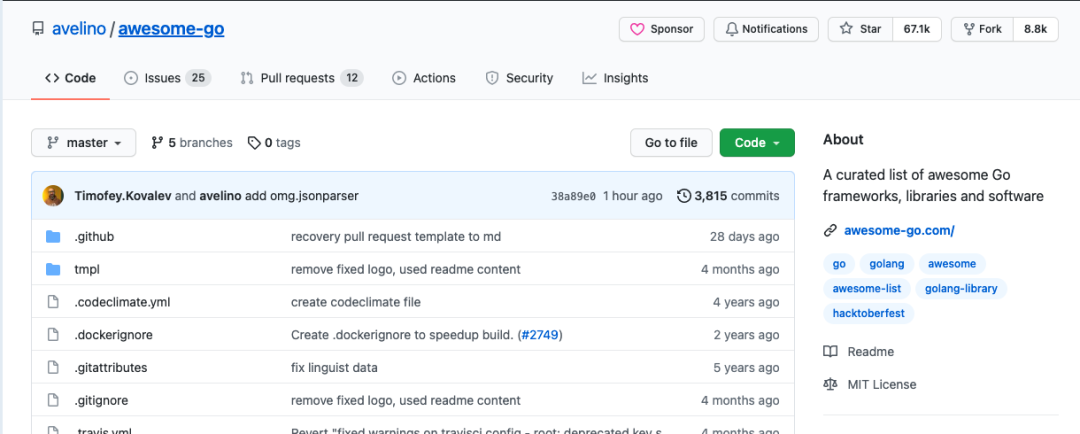1080x434 pixels.
Task: Open the Insights tab
Action: [x=615, y=78]
